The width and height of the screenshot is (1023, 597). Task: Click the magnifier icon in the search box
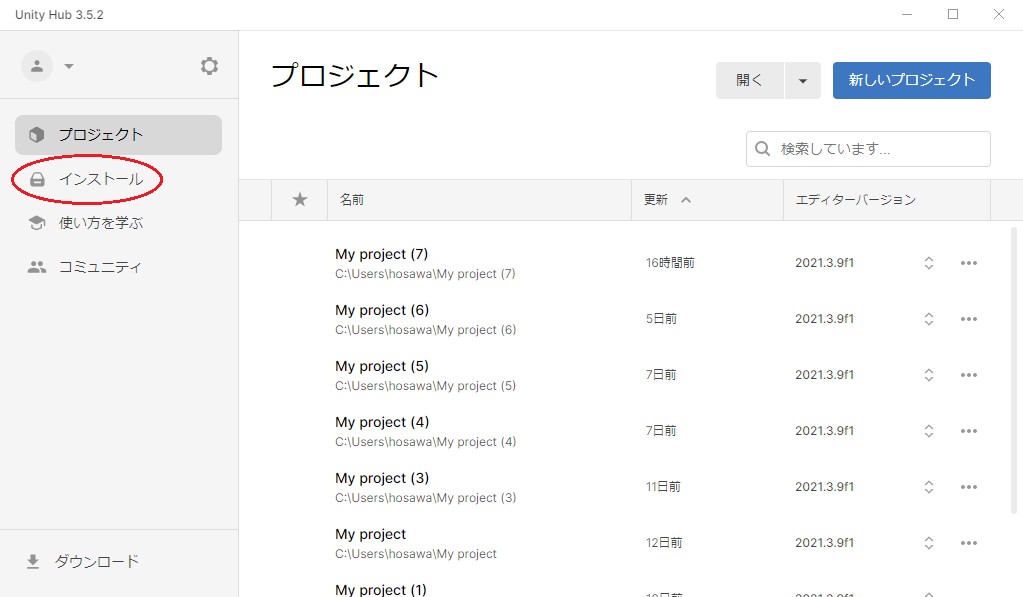(x=763, y=149)
